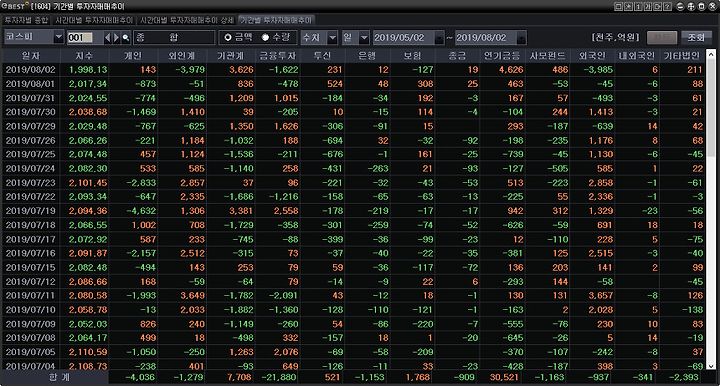Click total value 30,521
The height and width of the screenshot is (386, 720).
pos(504,377)
